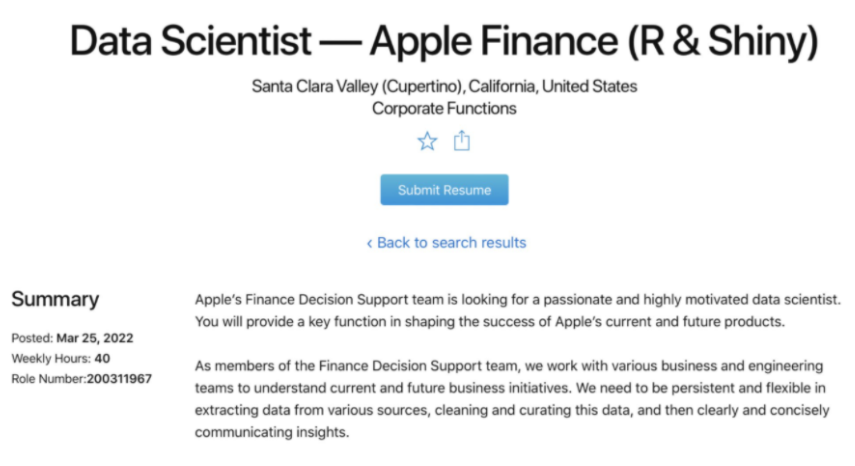Open the share icon next to the star

coord(462,141)
